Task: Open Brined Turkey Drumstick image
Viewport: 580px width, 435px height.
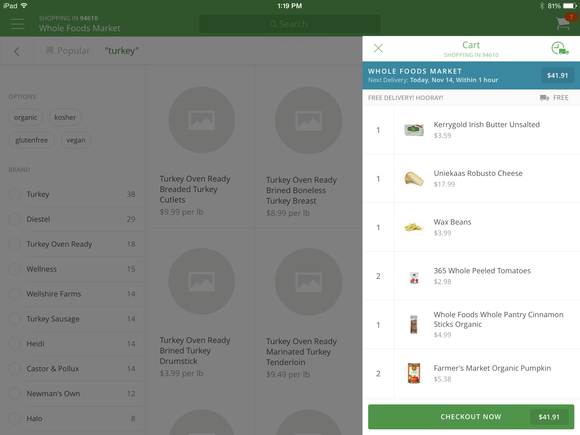Action: tap(202, 281)
